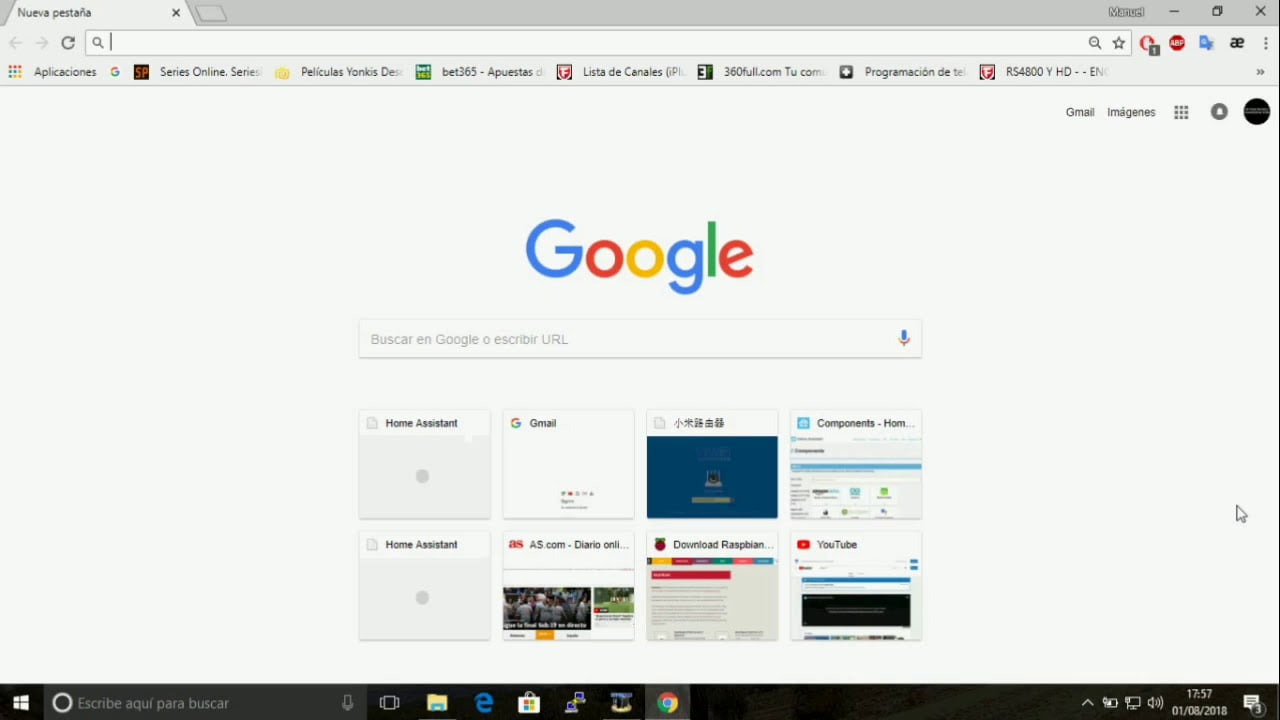Expand the bookmarks overflow chevron

point(1260,72)
